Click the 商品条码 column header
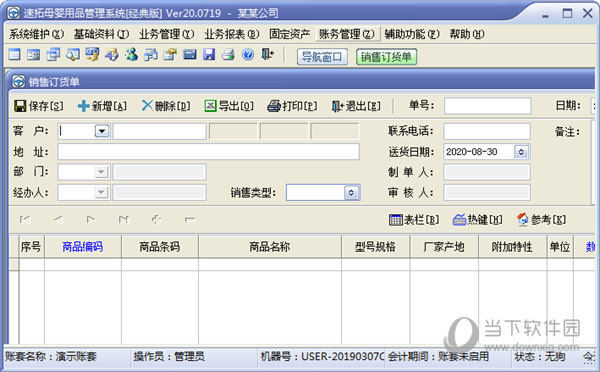The width and height of the screenshot is (600, 372). click(x=160, y=246)
